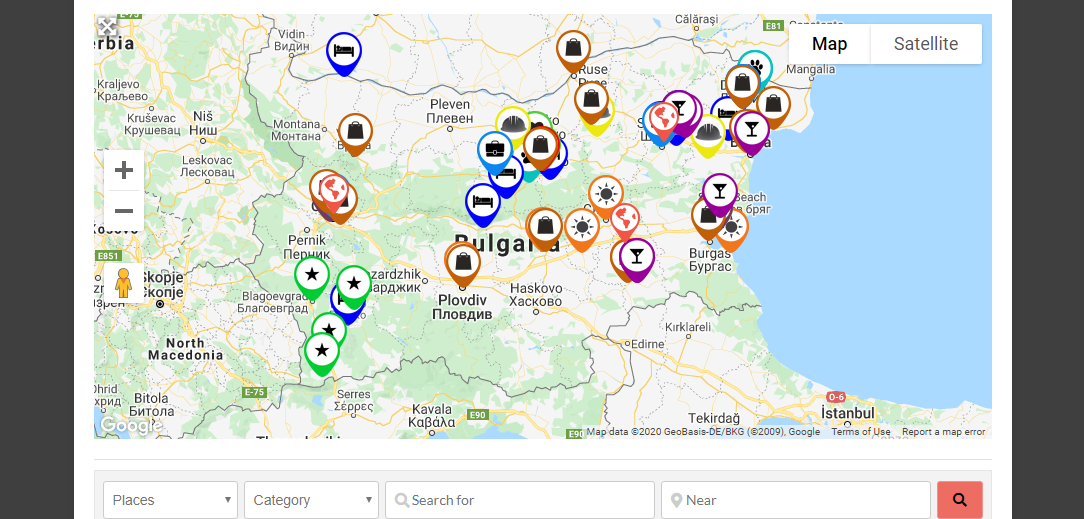Click the blue bed marker near Vidin

click(x=343, y=50)
